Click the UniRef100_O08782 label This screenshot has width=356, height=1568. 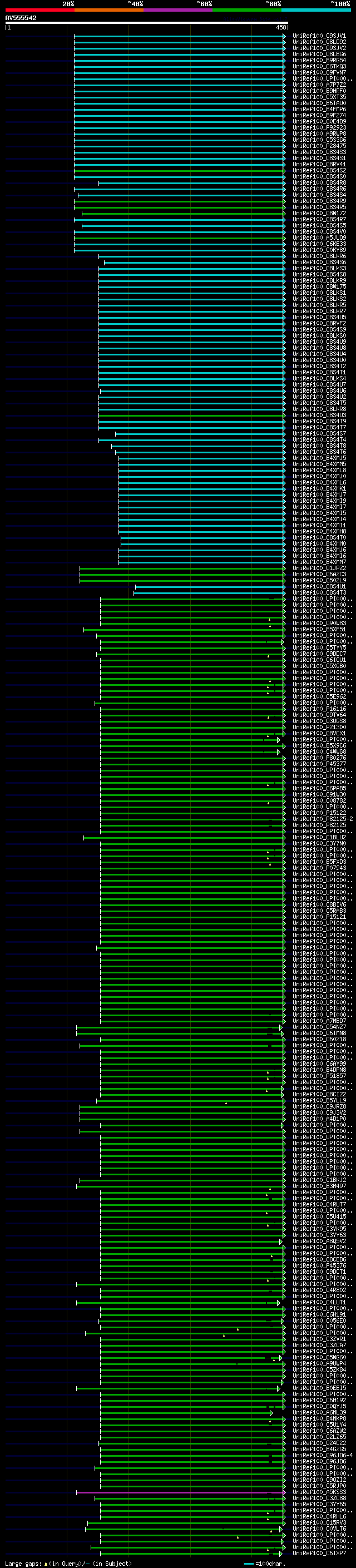319,801
